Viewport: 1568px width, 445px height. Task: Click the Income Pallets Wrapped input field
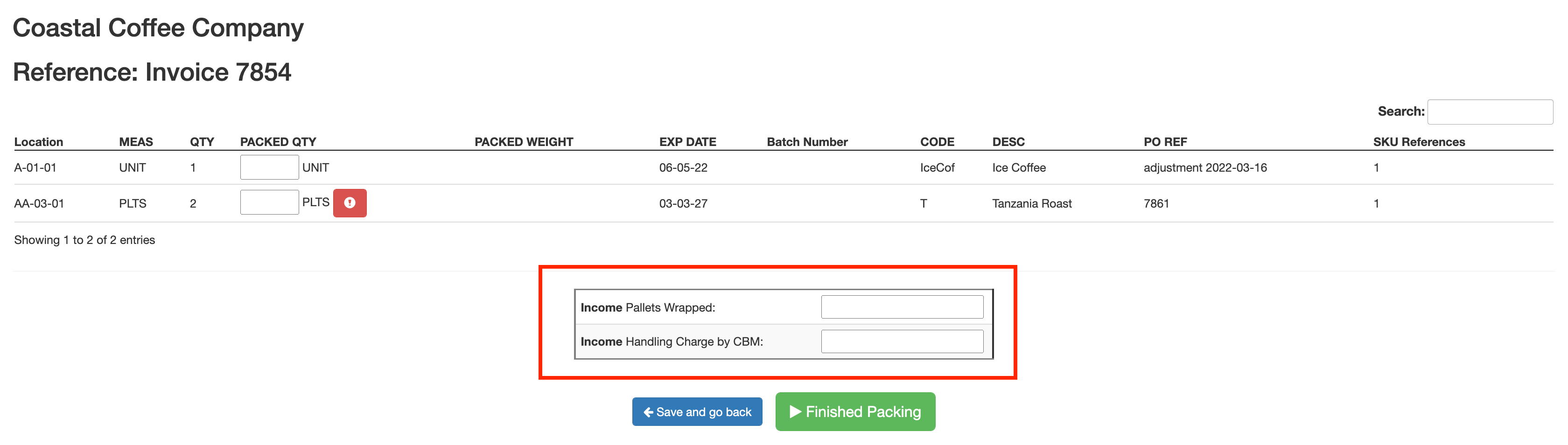point(902,307)
